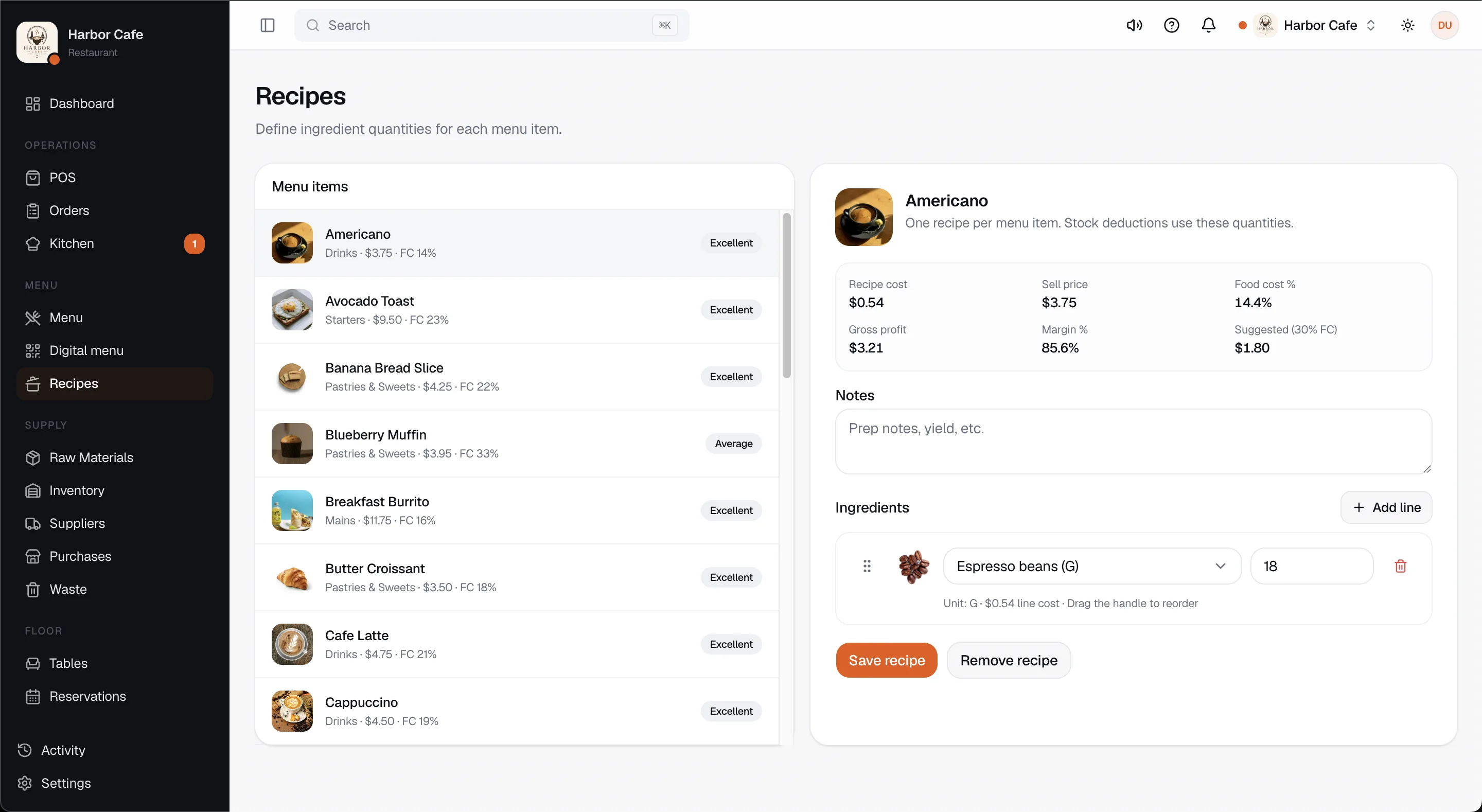1482x812 pixels.
Task: Click Save recipe button
Action: tap(887, 660)
